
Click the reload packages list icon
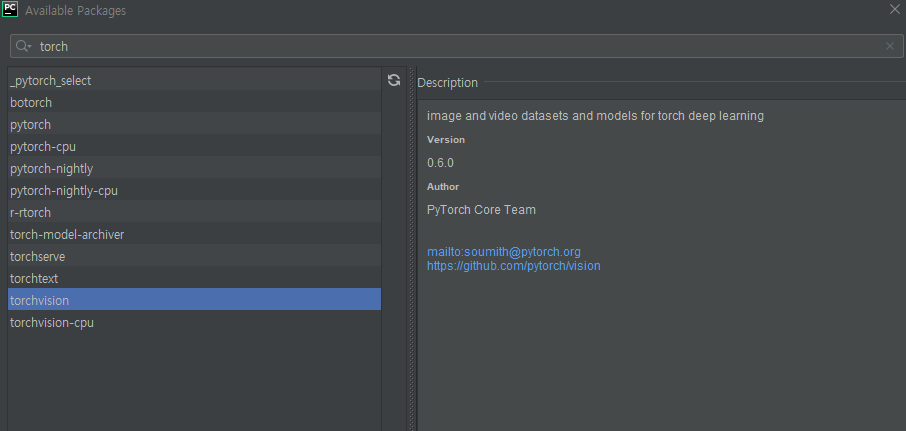tap(394, 80)
